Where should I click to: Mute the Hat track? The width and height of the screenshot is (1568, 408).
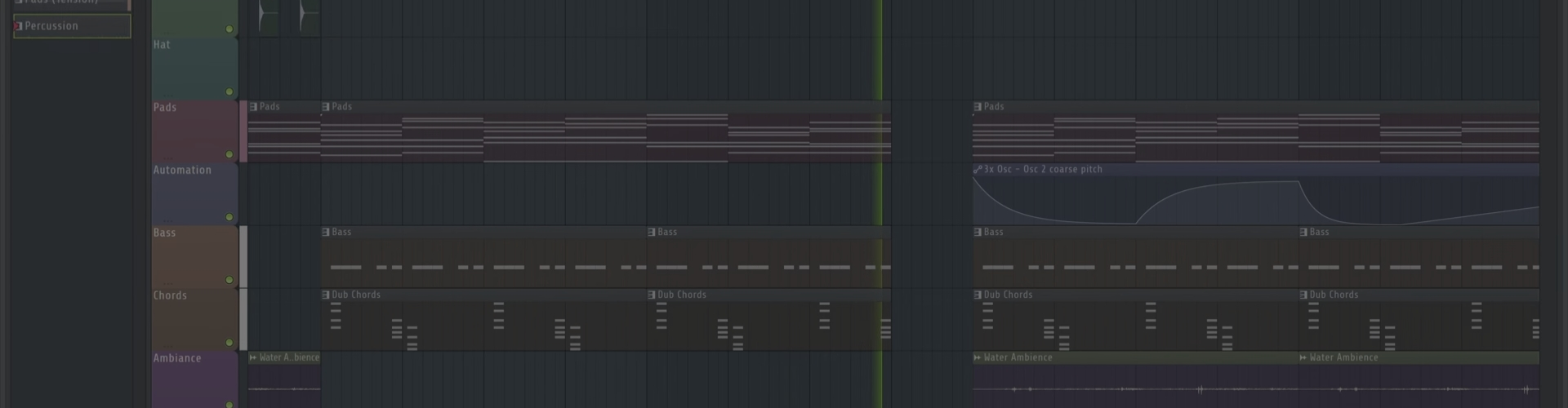(229, 92)
